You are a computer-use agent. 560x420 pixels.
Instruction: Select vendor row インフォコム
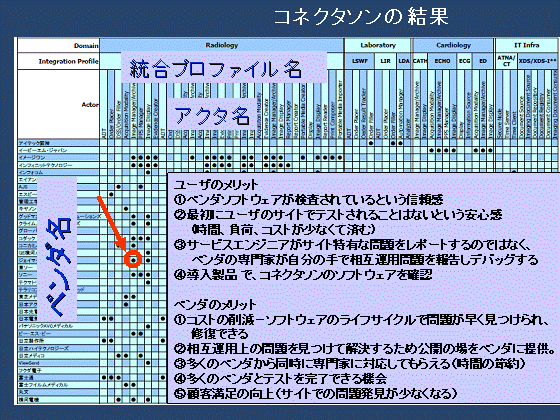(x=59, y=172)
